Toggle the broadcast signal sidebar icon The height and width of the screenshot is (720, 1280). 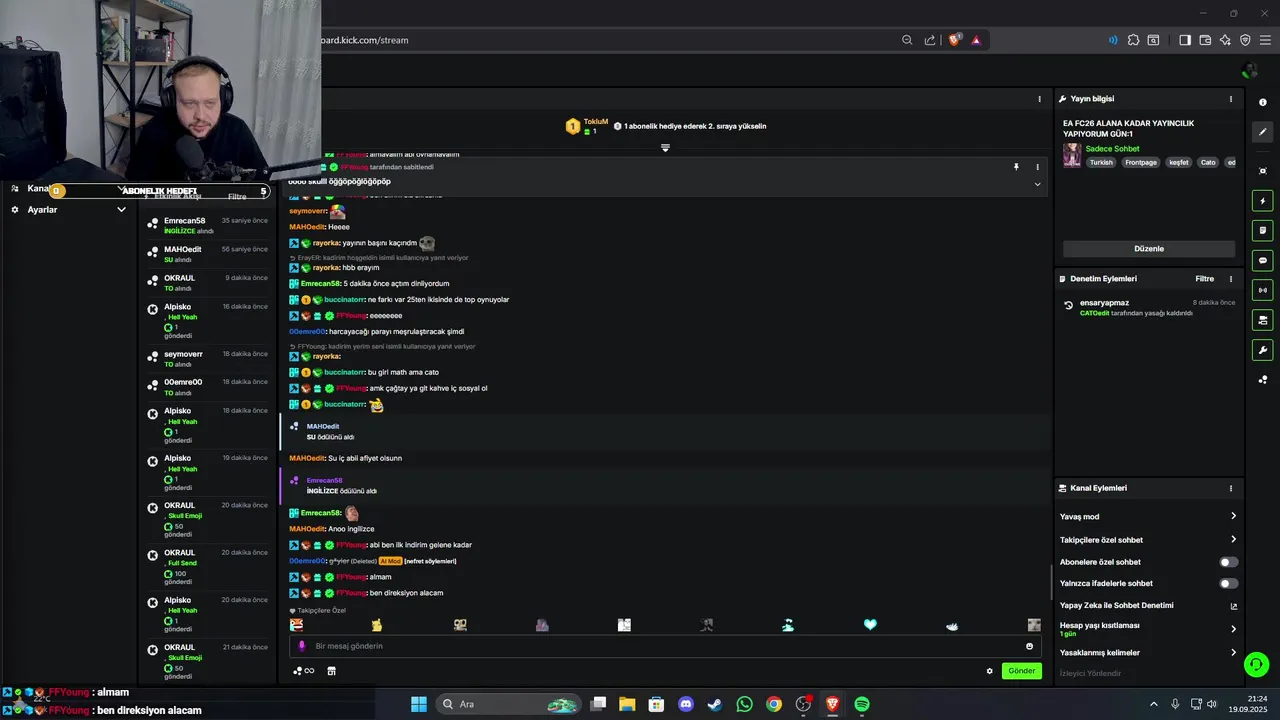point(1263,290)
